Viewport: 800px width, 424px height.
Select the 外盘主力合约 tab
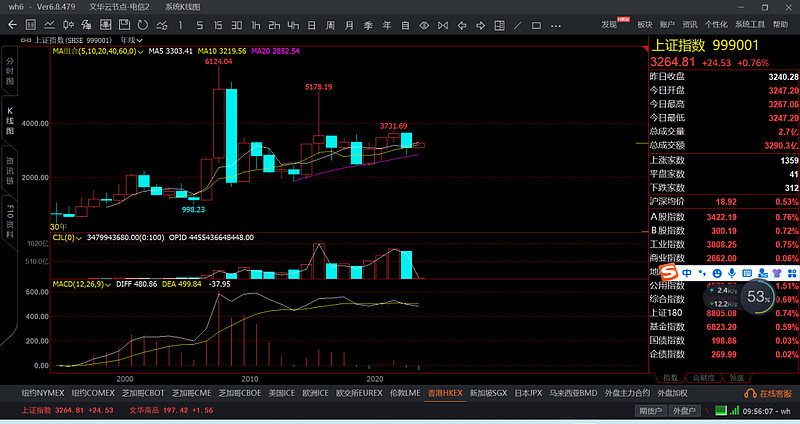pyautogui.click(x=627, y=393)
